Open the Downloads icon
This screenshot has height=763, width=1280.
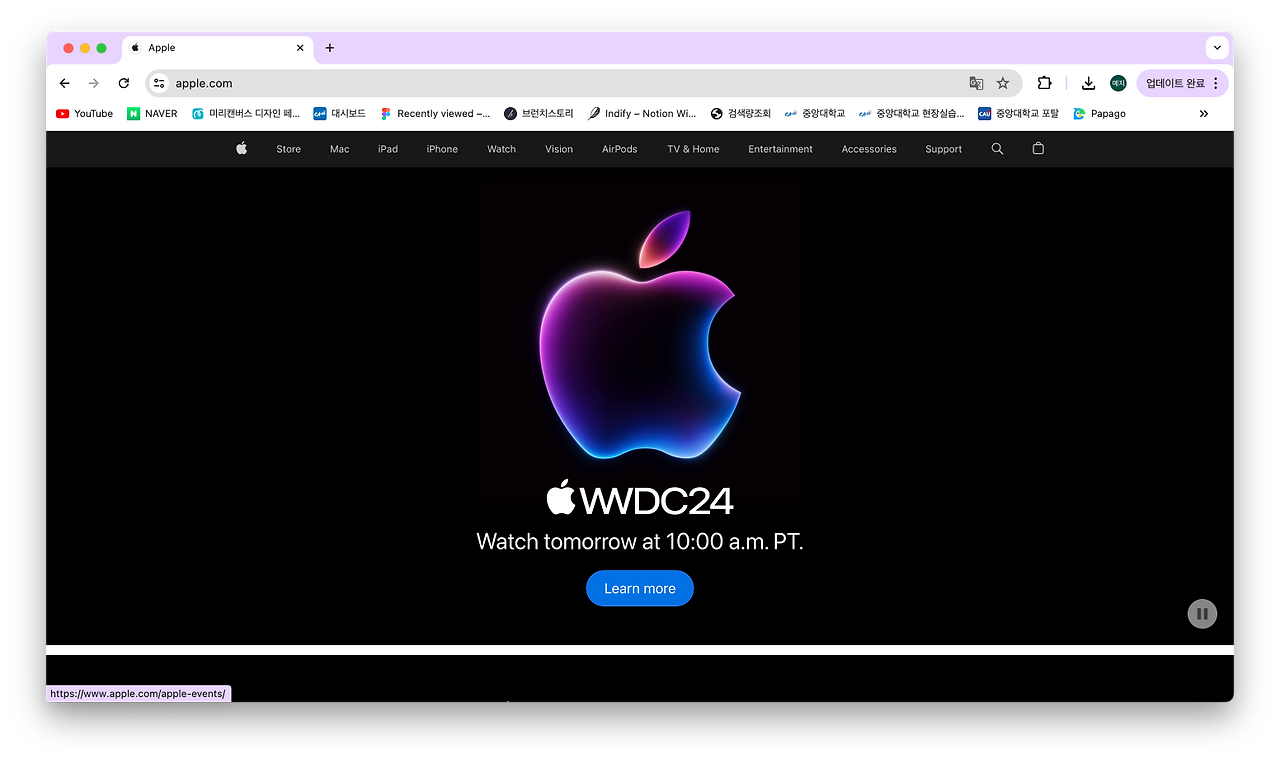1088,83
